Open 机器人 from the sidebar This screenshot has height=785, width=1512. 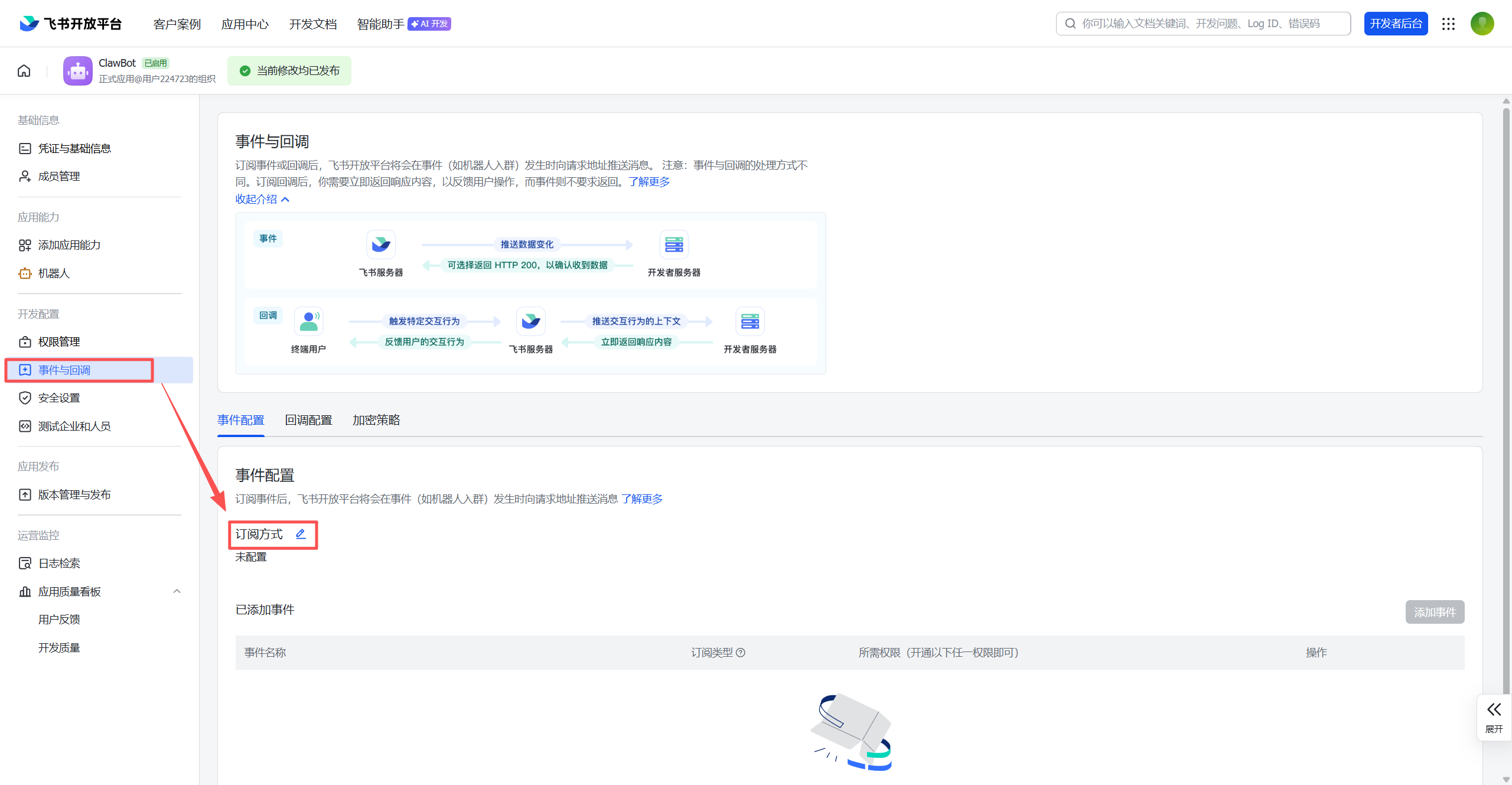coord(54,273)
